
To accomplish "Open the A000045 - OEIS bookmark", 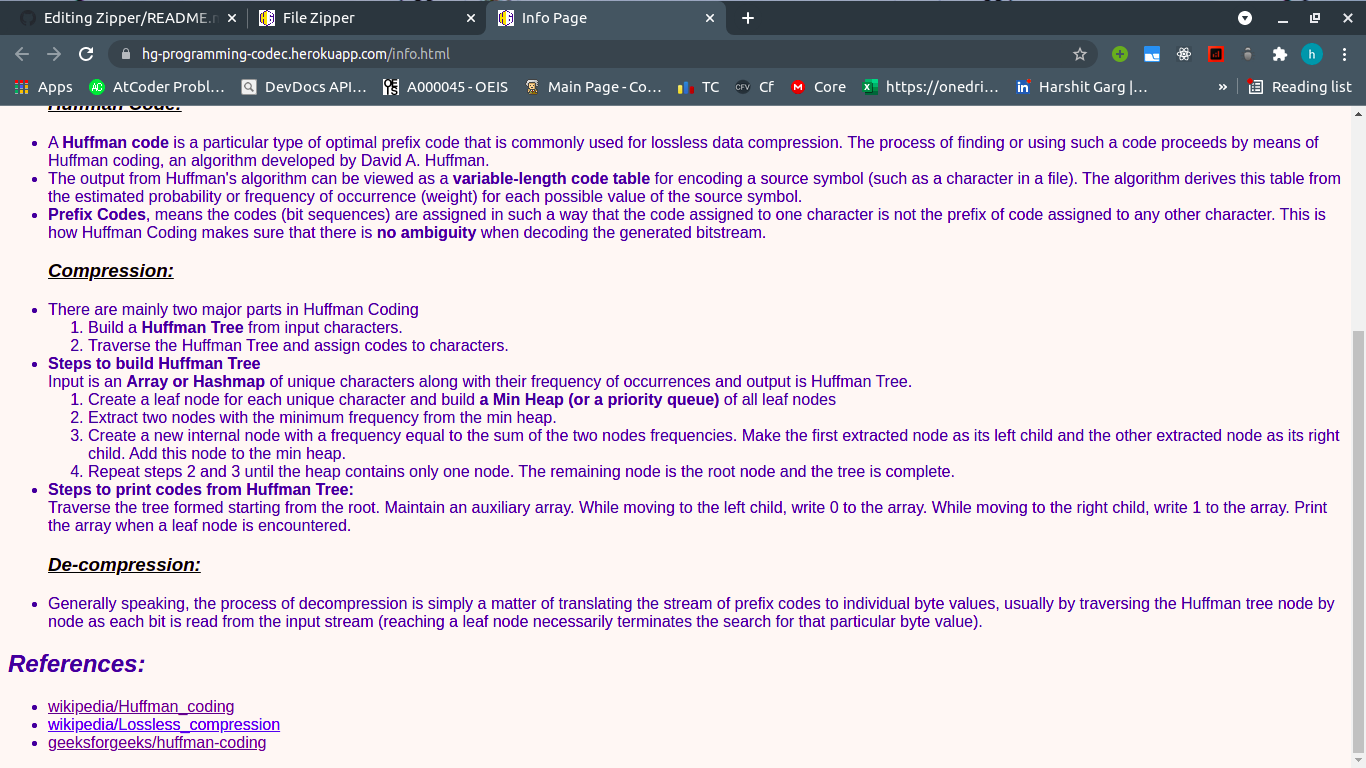I will (x=446, y=86).
